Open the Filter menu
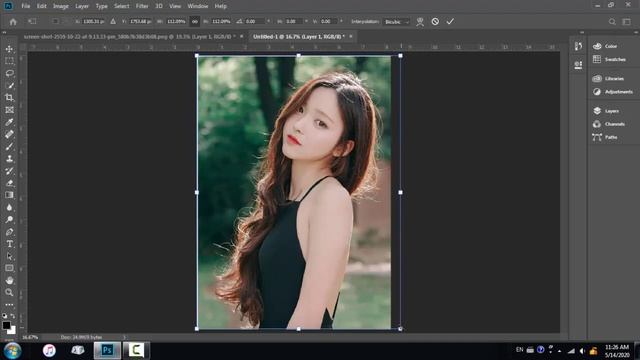 142,6
